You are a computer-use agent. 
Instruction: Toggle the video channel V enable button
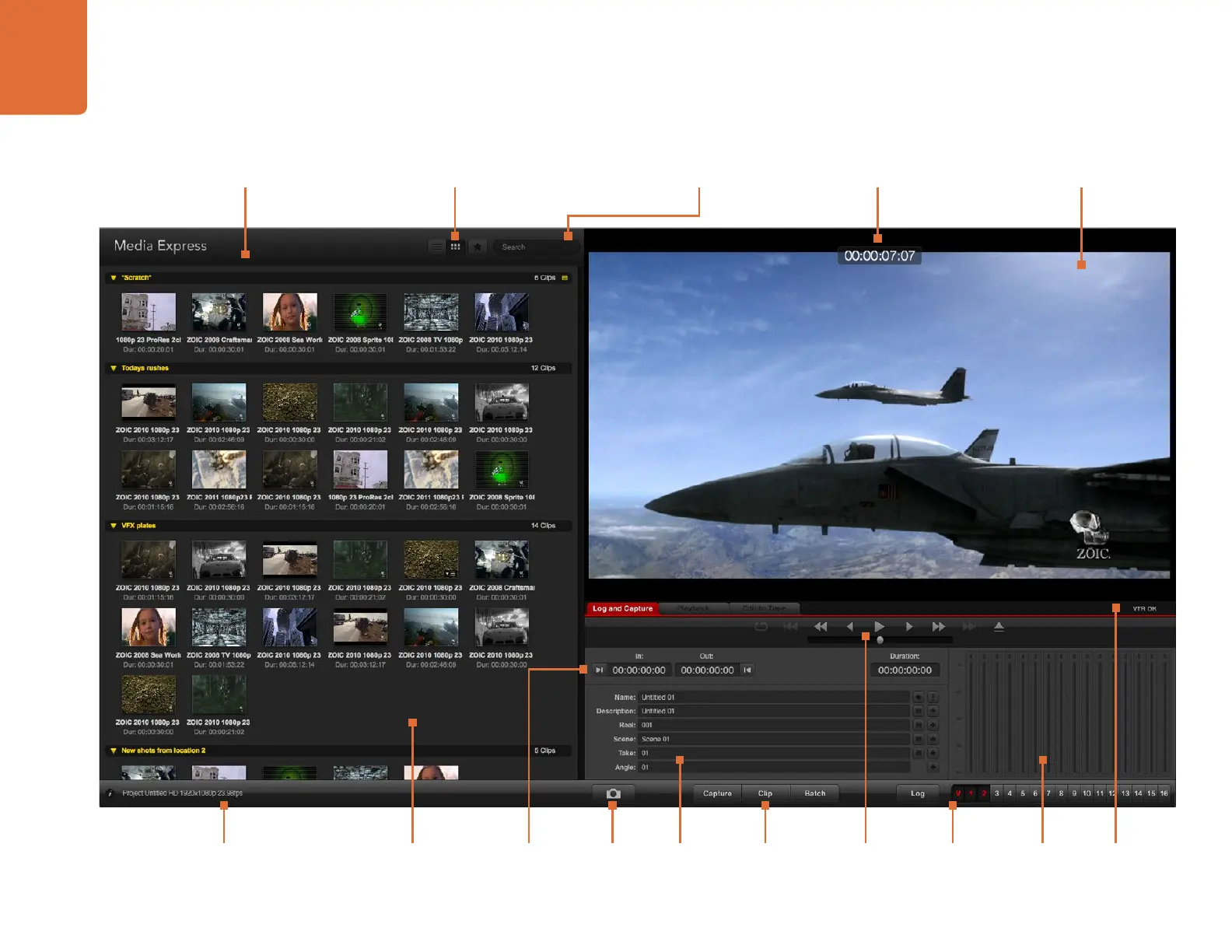point(958,793)
